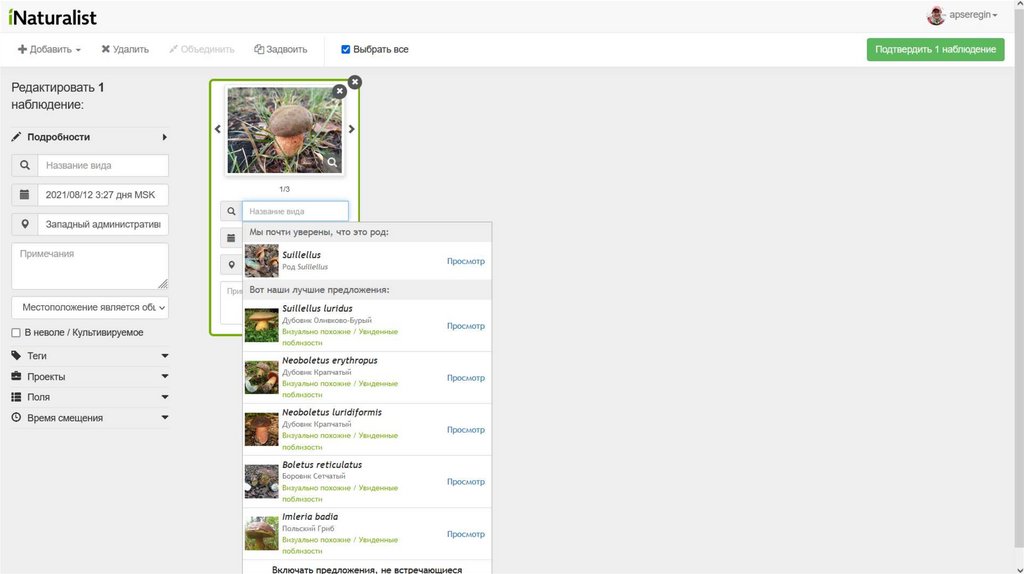Select Imleria badia suggestion thumbnail
Image resolution: width=1024 pixels, height=574 pixels.
[x=261, y=534]
